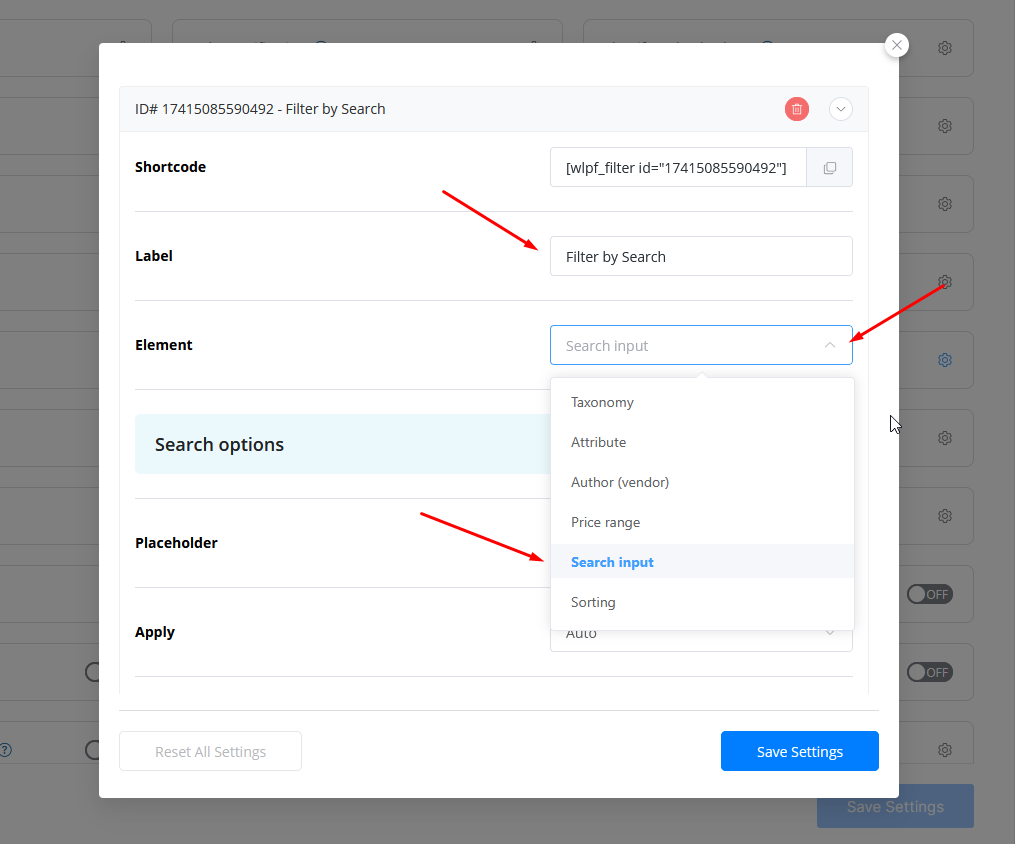
Task: Close the filter settings modal
Action: (x=897, y=45)
